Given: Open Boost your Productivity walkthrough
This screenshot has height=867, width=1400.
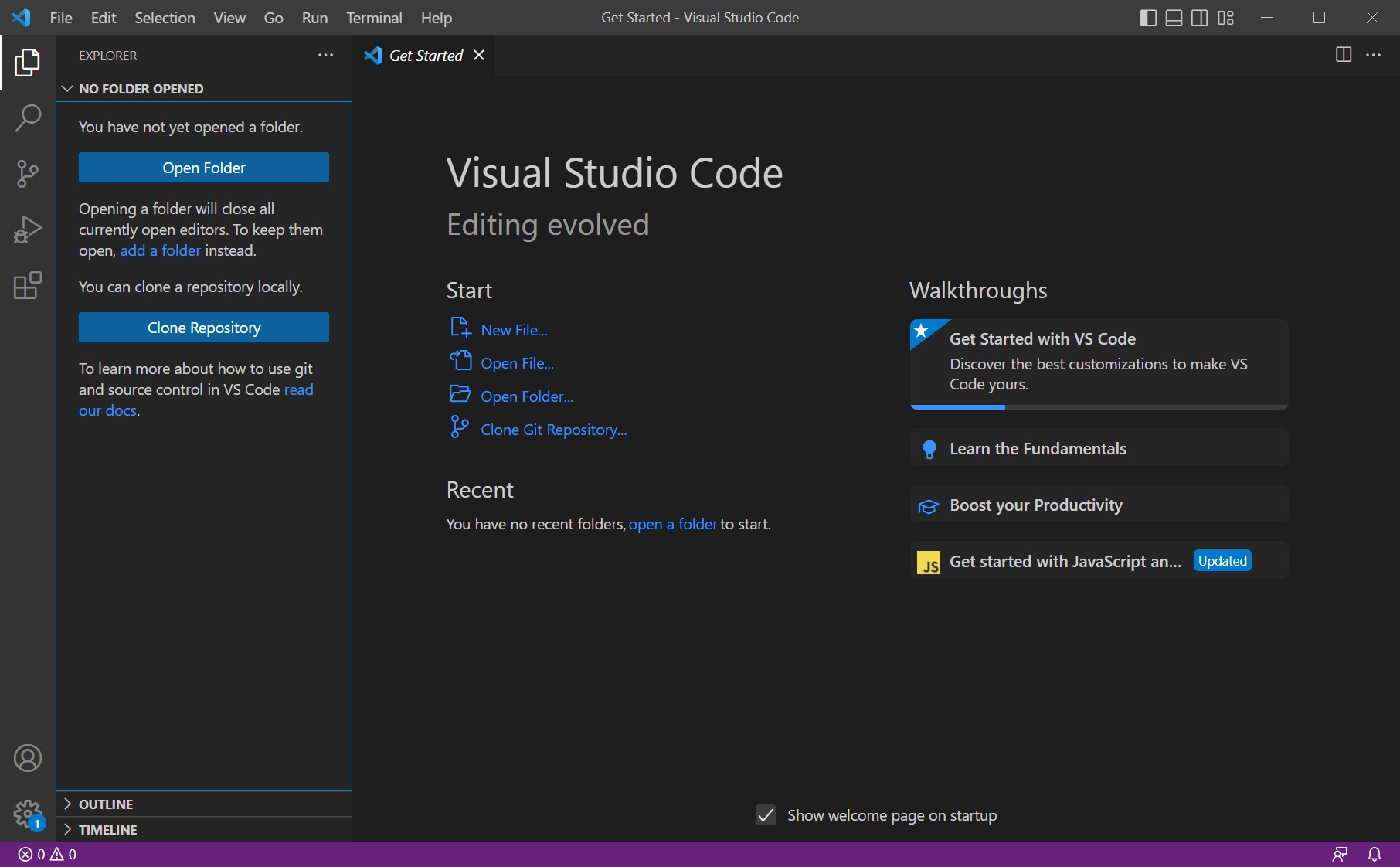Looking at the screenshot, I should (1099, 505).
